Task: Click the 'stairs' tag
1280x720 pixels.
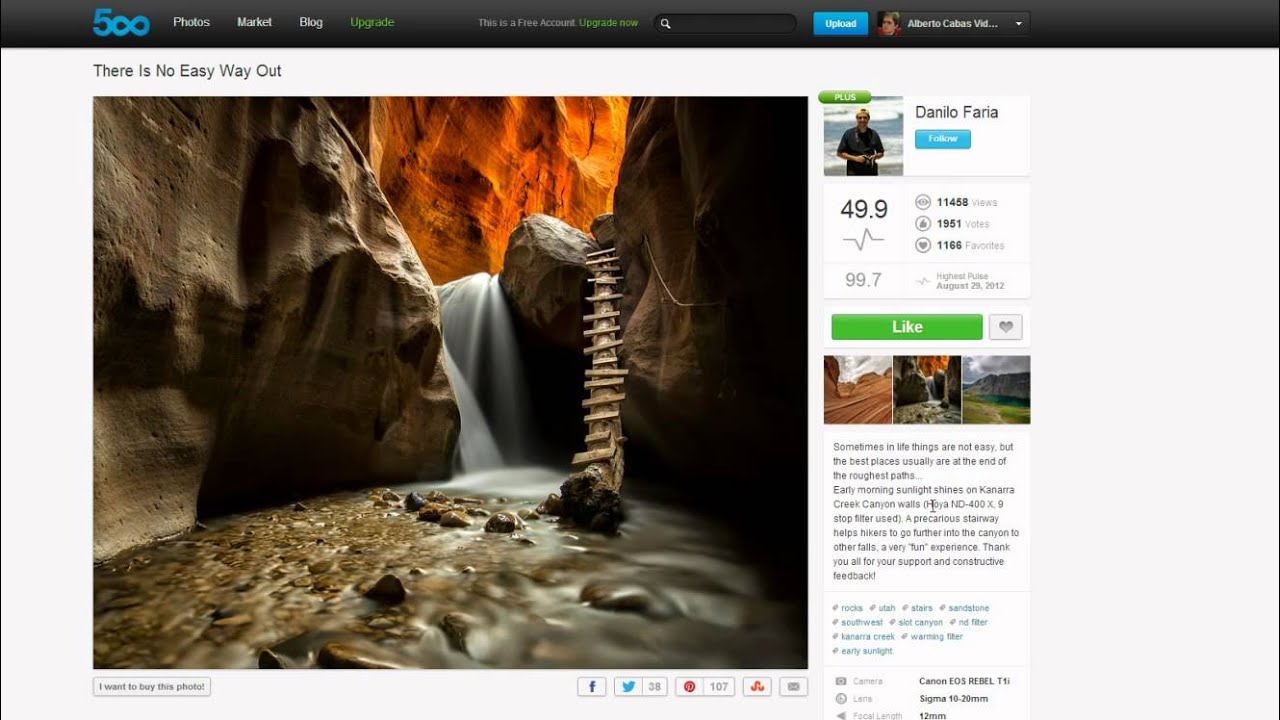Action: click(x=922, y=608)
